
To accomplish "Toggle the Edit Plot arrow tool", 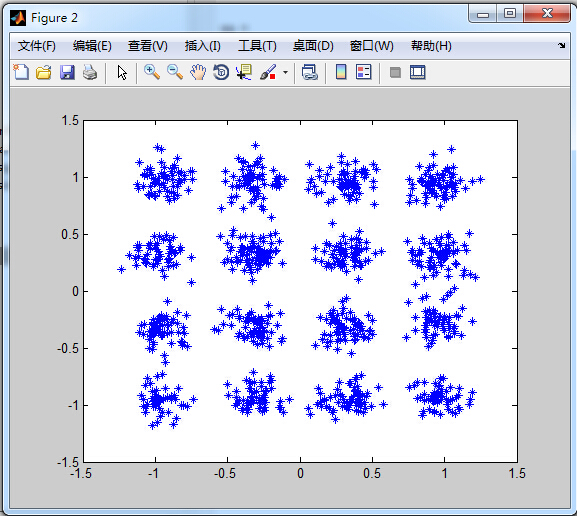I will (x=122, y=73).
